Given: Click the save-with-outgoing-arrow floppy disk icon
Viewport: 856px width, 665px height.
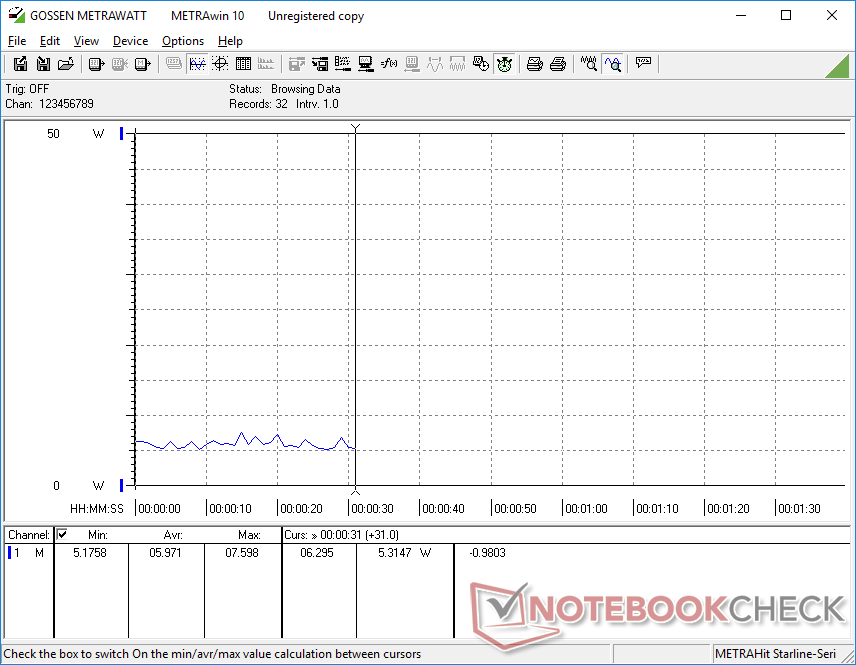Looking at the screenshot, I should point(20,64).
